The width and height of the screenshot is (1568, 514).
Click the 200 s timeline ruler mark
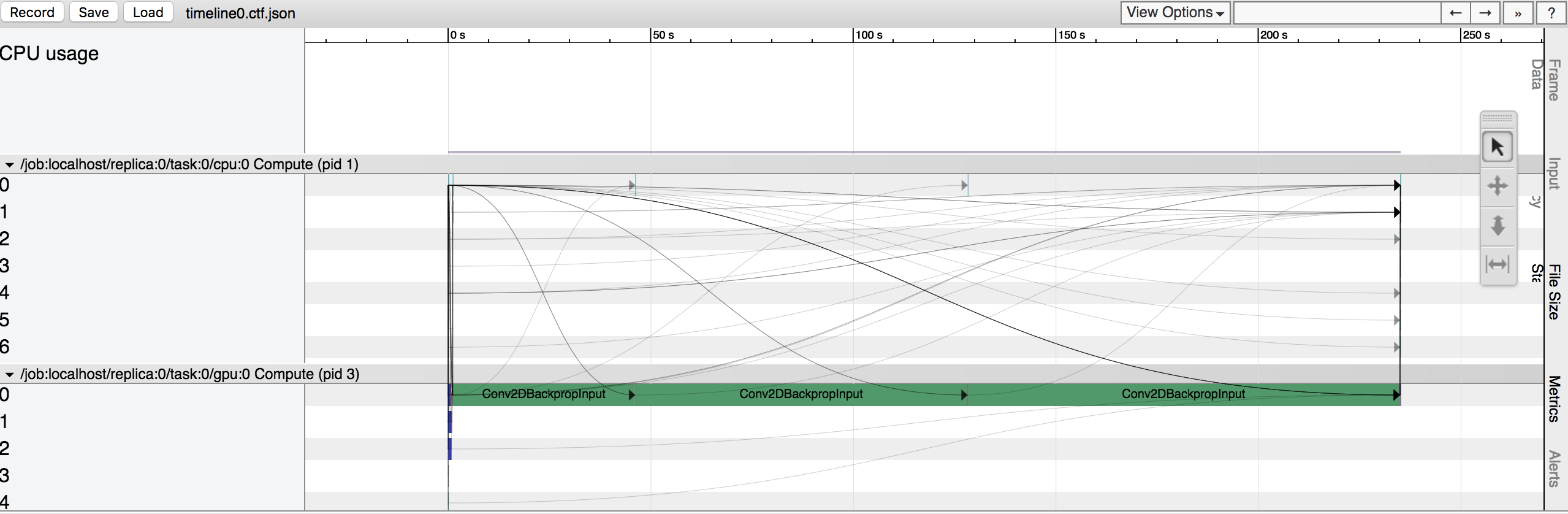[x=1274, y=35]
